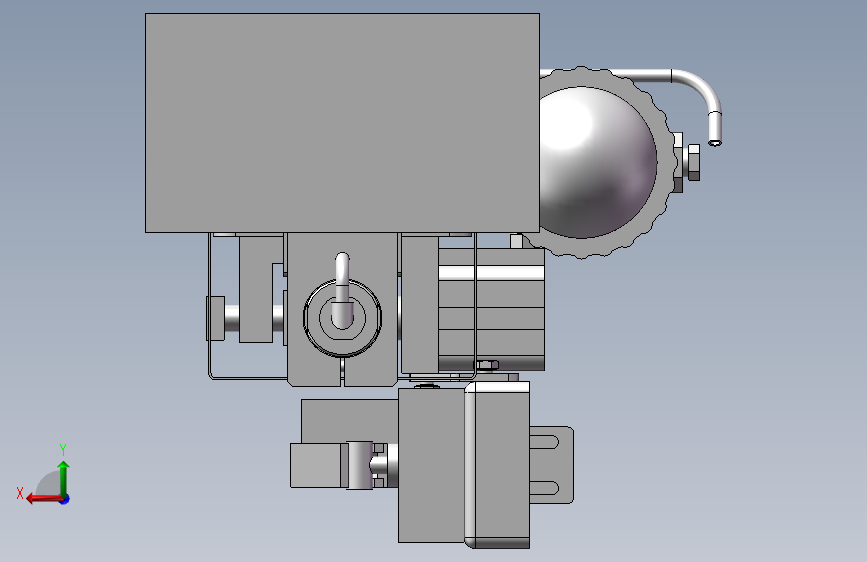The width and height of the screenshot is (867, 562).
Task: Select the small rectangular block at lower left
Action: (315, 465)
